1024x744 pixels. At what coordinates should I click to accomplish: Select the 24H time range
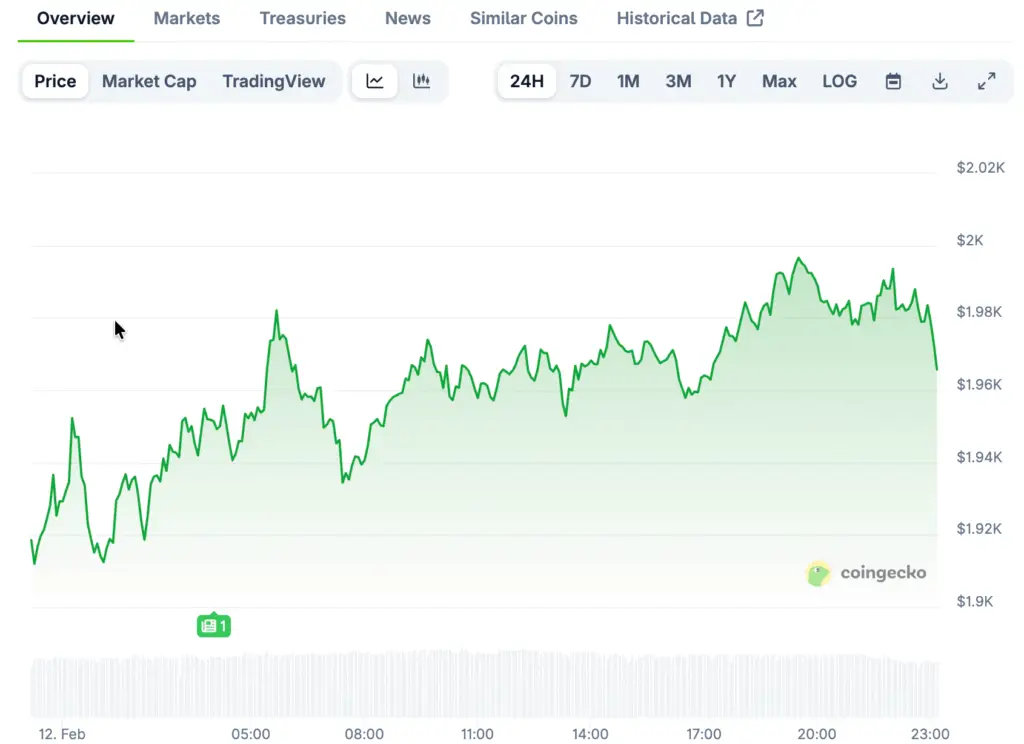527,82
